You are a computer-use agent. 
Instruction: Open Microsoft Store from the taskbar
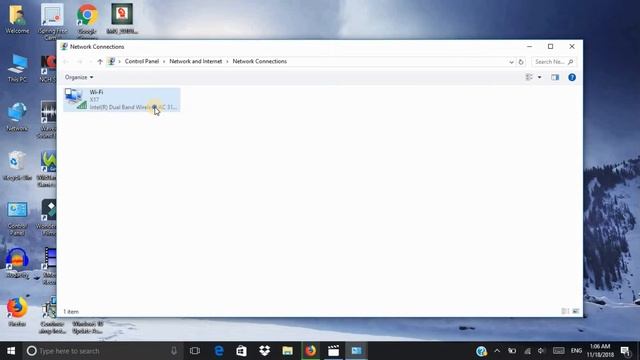coord(242,351)
